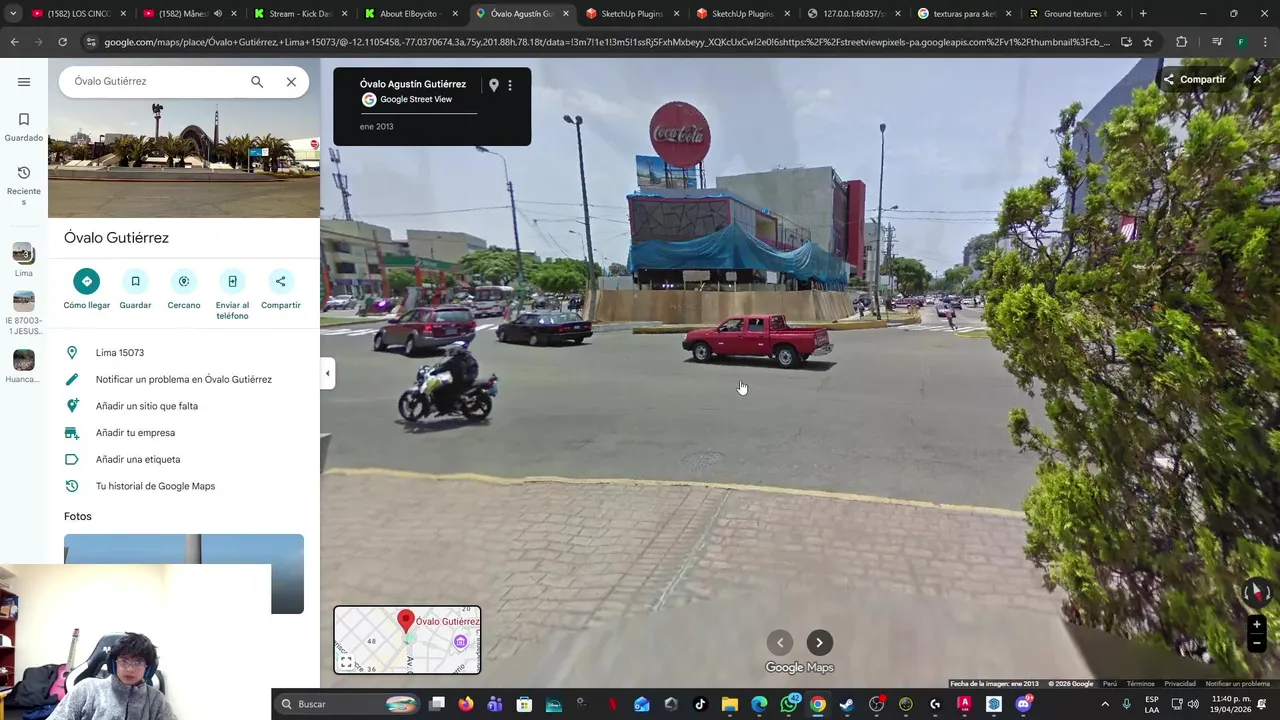The image size is (1280, 720).
Task: Select the Lima 15073 address row
Action: click(x=184, y=353)
